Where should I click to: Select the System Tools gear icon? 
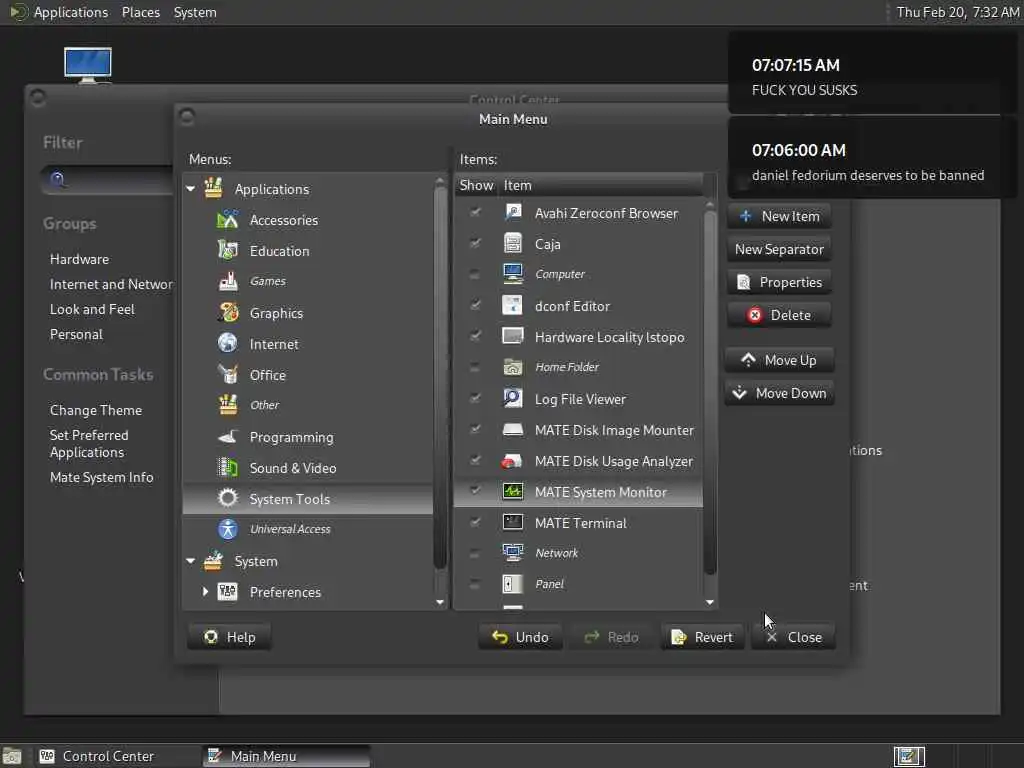[227, 498]
